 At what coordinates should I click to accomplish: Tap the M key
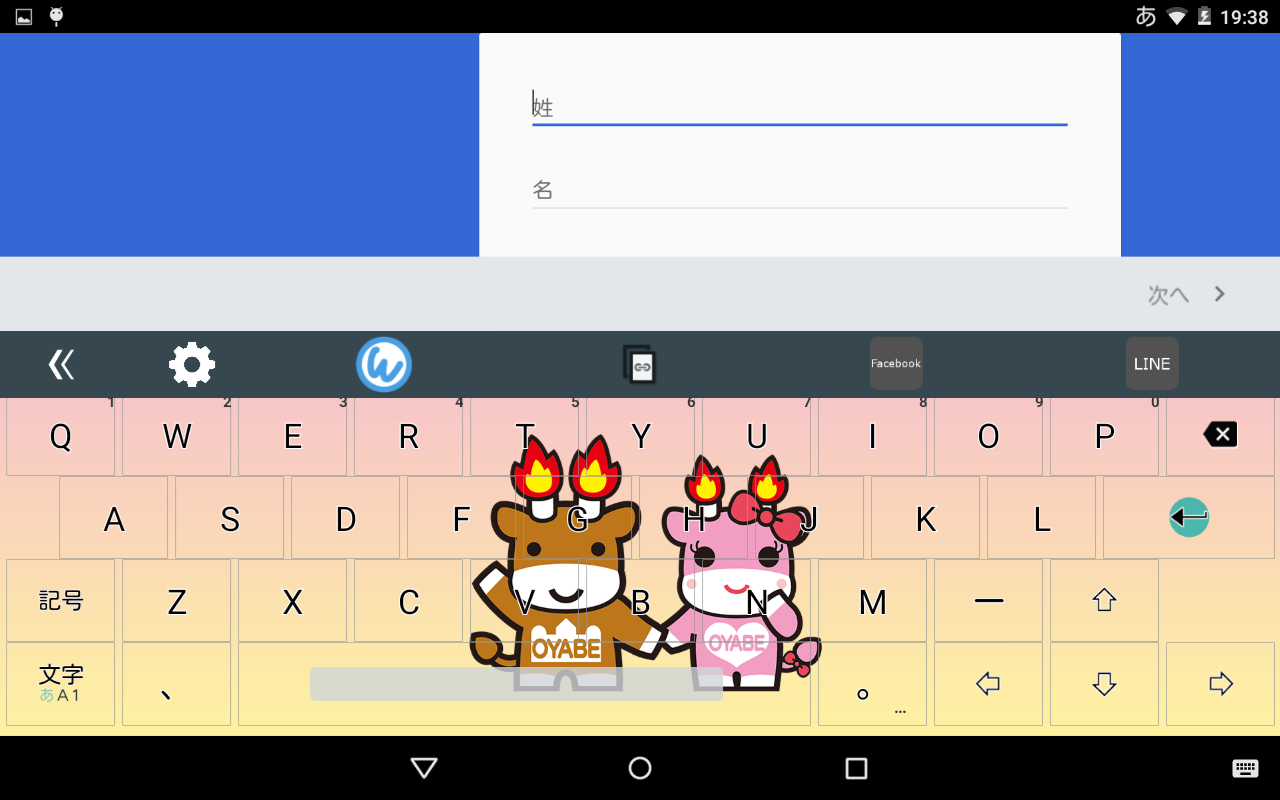[x=872, y=600]
